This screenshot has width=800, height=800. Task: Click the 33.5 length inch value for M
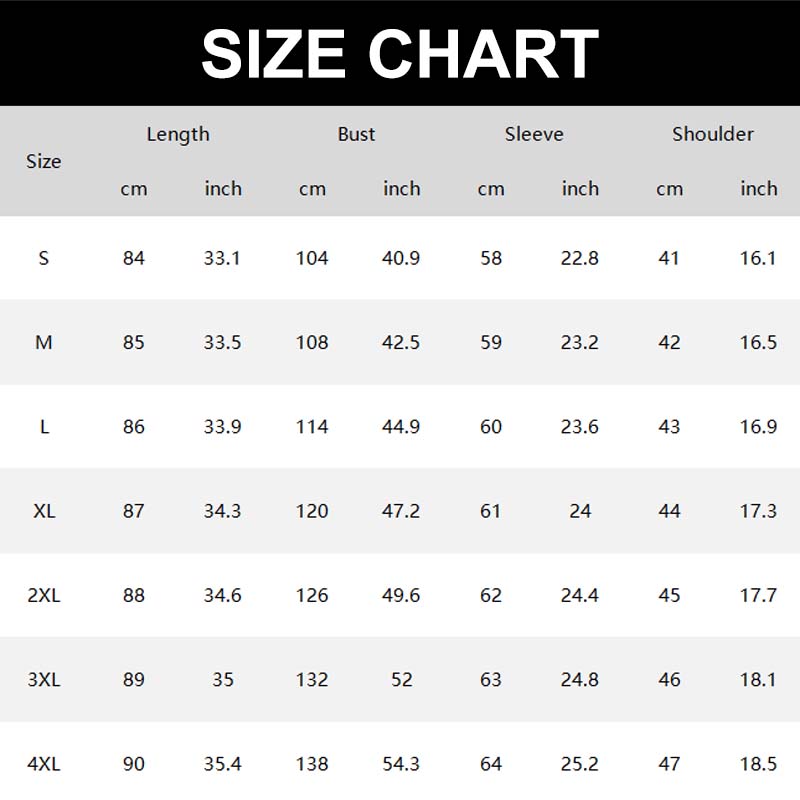pos(222,342)
